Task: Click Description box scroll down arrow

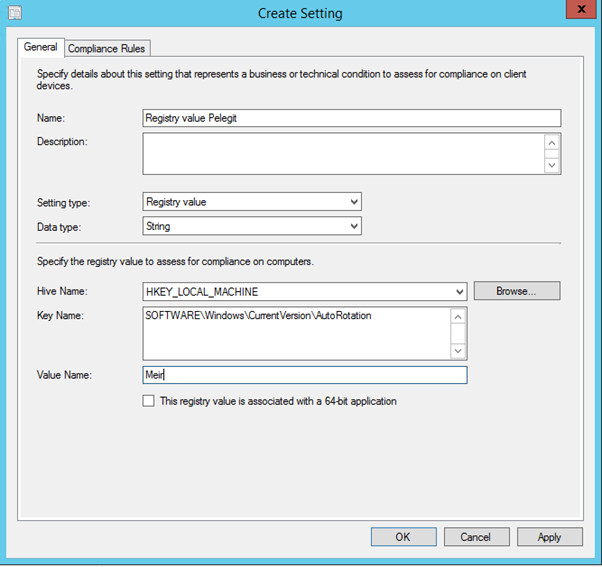Action: tap(552, 165)
